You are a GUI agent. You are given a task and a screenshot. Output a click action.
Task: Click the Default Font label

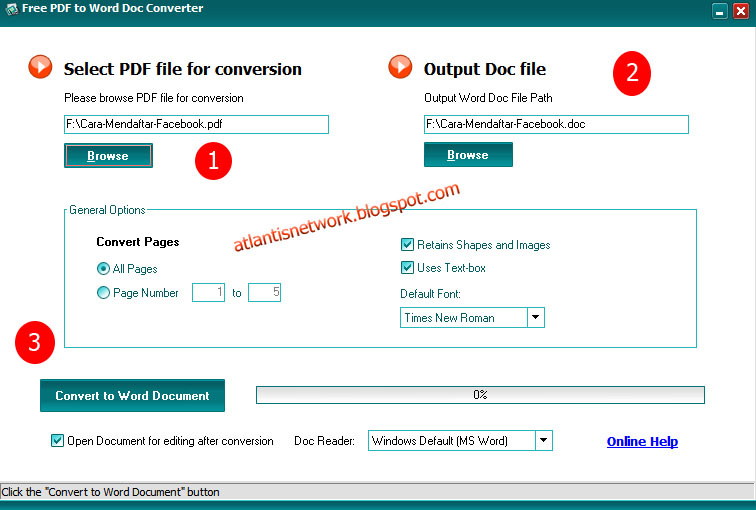click(x=430, y=294)
